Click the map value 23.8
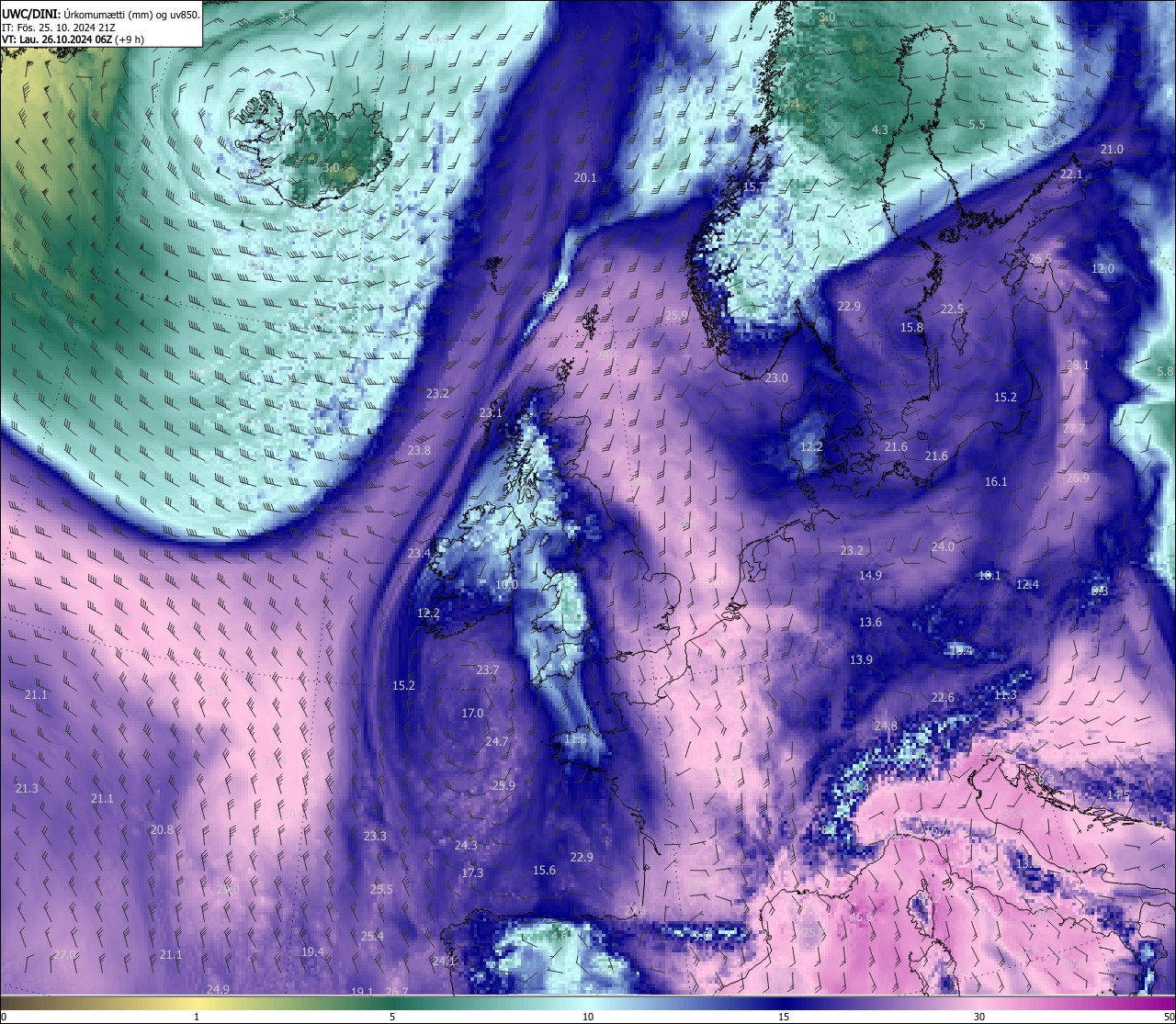Viewport: 1176px width, 1024px height. [419, 450]
